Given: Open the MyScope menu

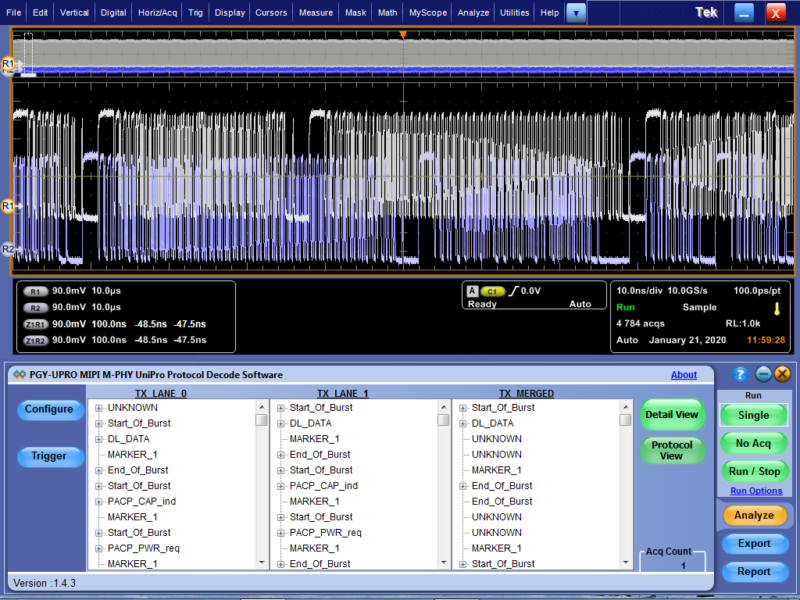Looking at the screenshot, I should pyautogui.click(x=430, y=13).
